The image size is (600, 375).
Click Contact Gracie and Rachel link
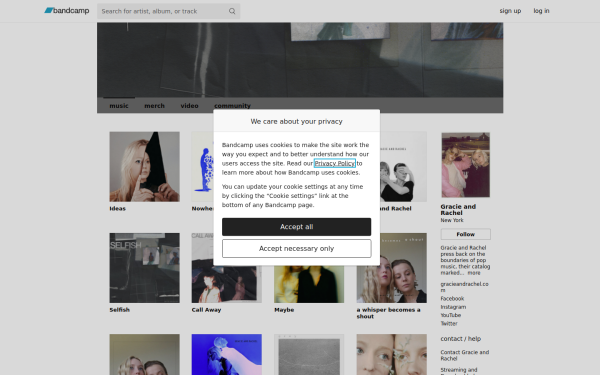465,355
